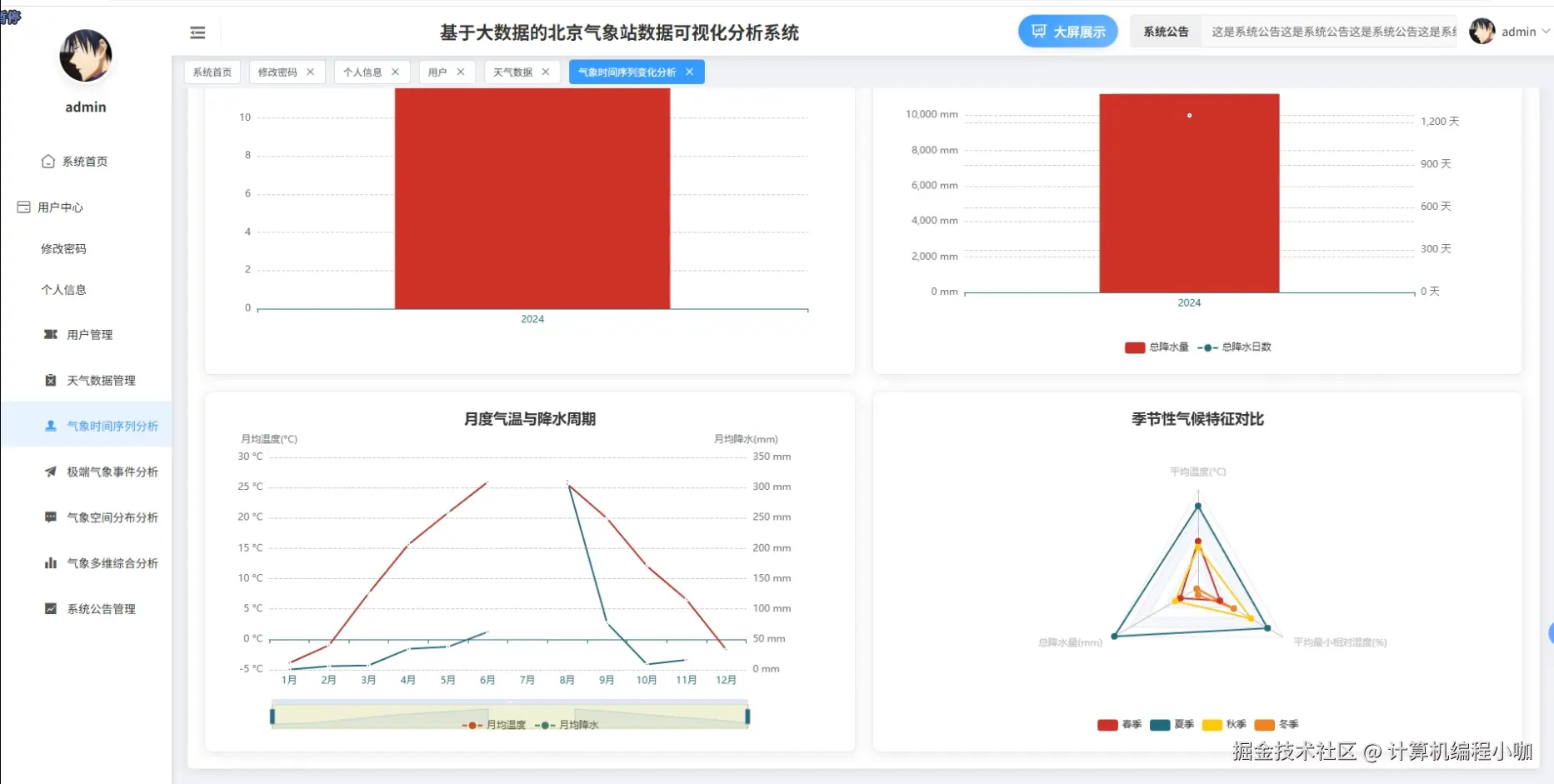Click the 8月 label on the month axis
Viewport: 1554px width, 784px height.
pyautogui.click(x=567, y=681)
